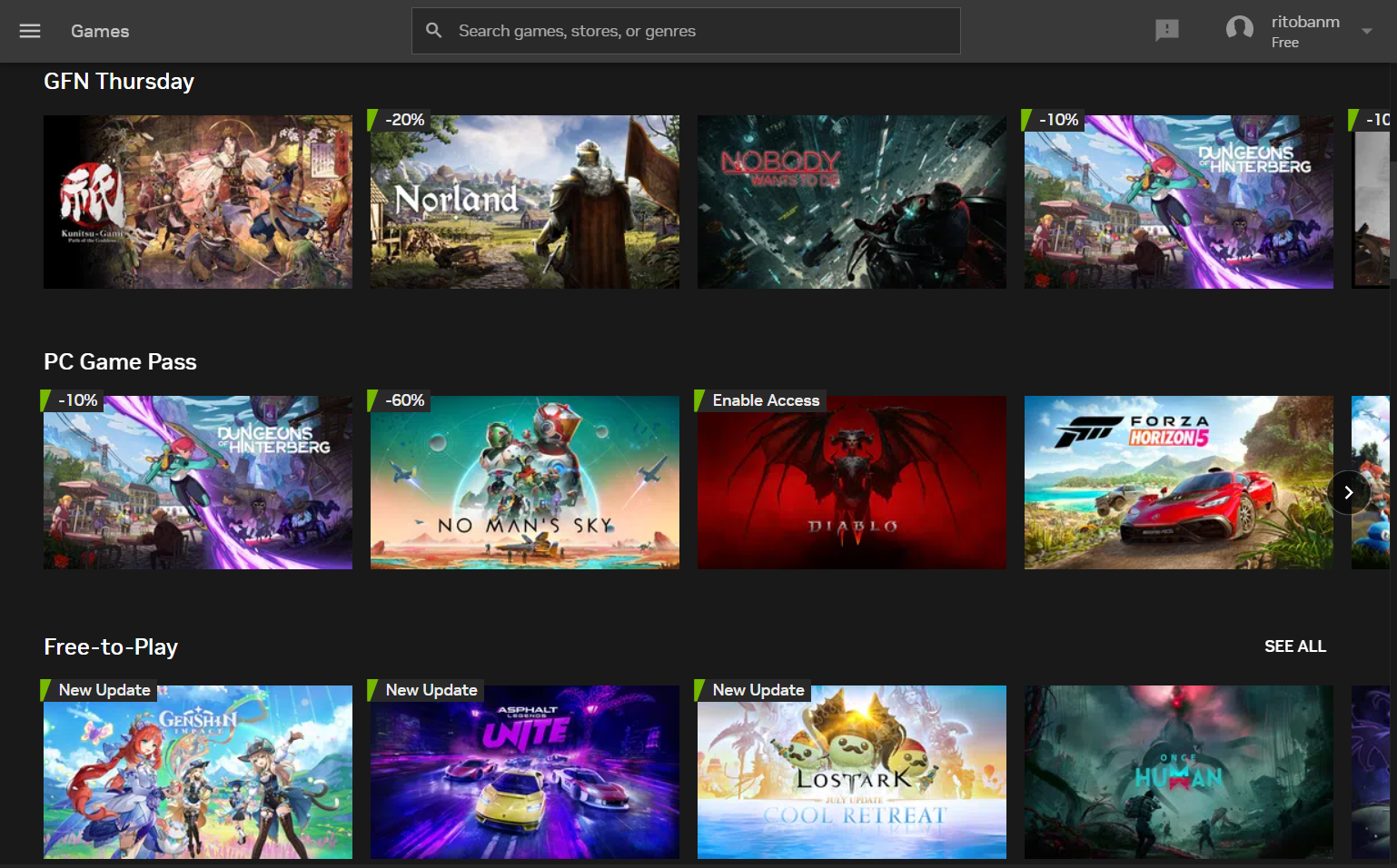Image resolution: width=1397 pixels, height=868 pixels.
Task: Open the hamburger navigation menu
Action: pos(30,31)
